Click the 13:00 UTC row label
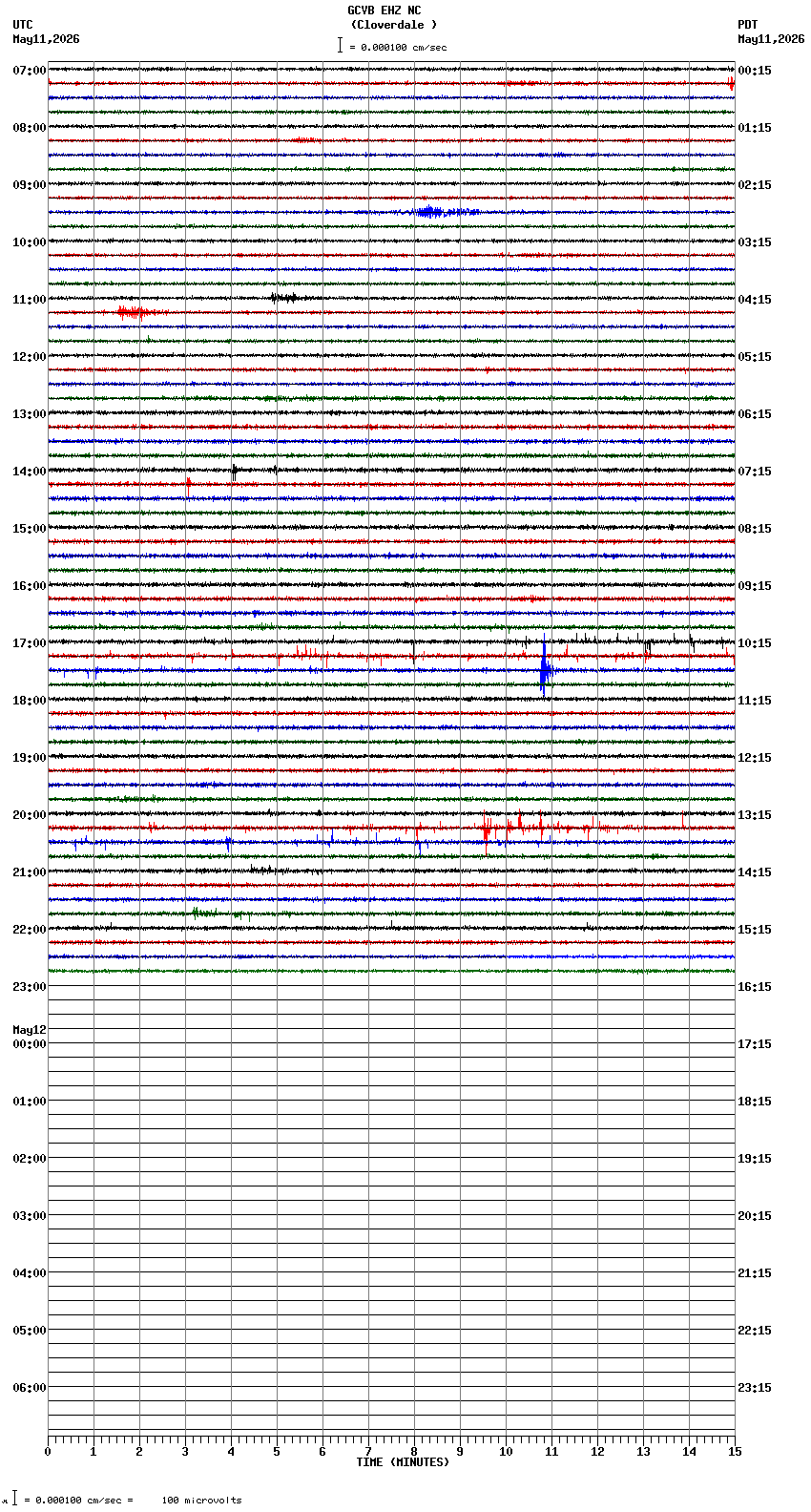The image size is (811, 1512). [30, 414]
